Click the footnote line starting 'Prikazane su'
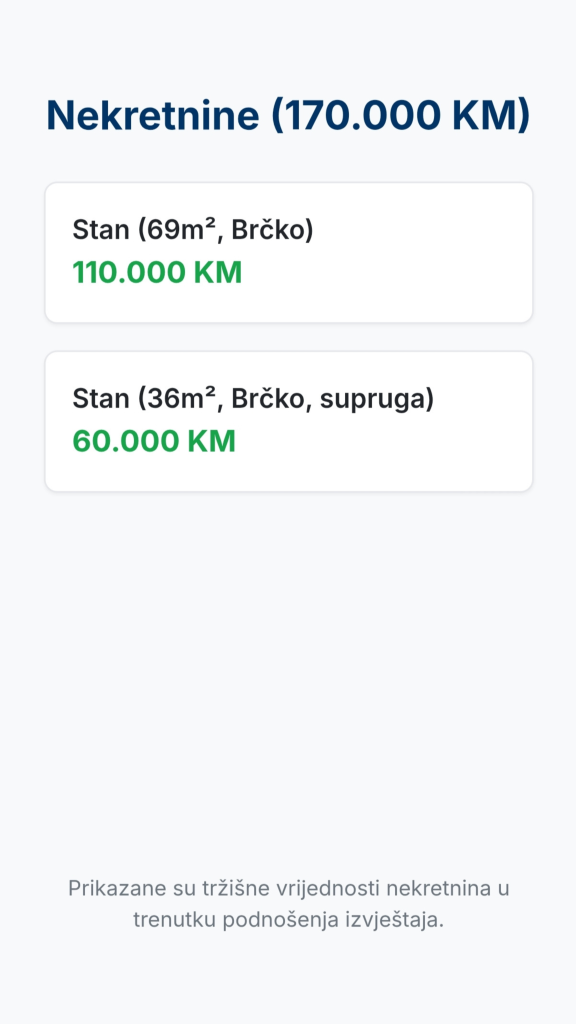 coord(289,888)
